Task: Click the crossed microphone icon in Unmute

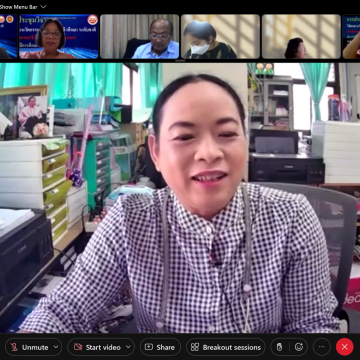Action: tap(14, 347)
